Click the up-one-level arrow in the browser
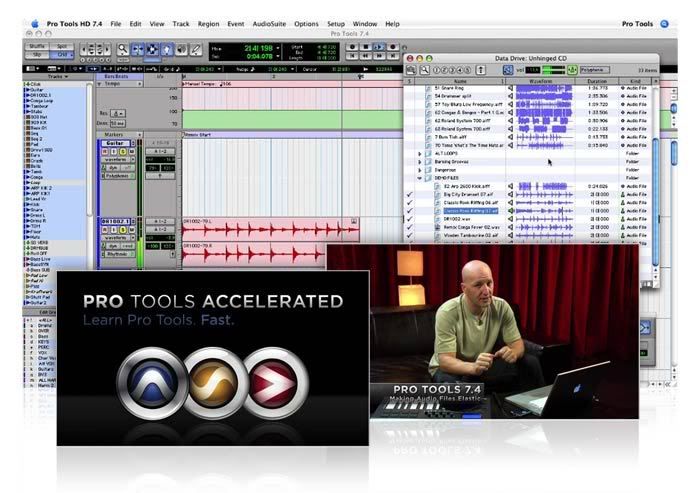 coord(481,70)
